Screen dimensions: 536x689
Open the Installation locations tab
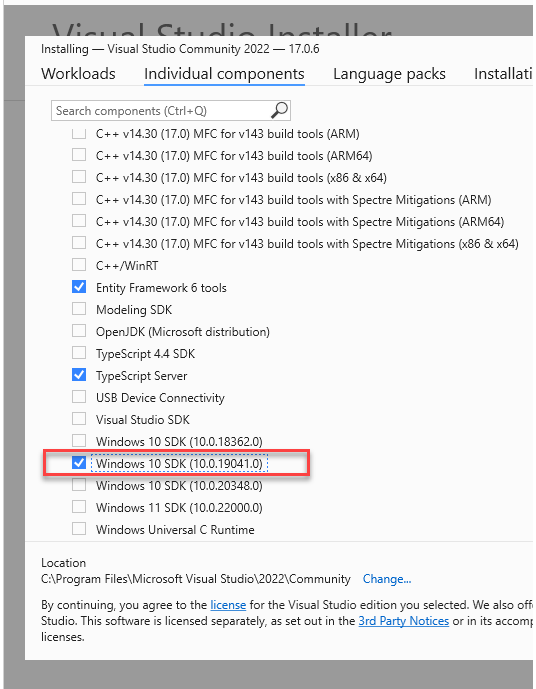[x=503, y=74]
